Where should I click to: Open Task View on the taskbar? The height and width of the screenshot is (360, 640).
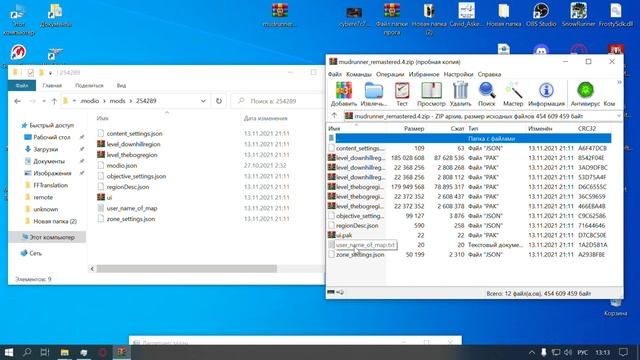pos(45,352)
